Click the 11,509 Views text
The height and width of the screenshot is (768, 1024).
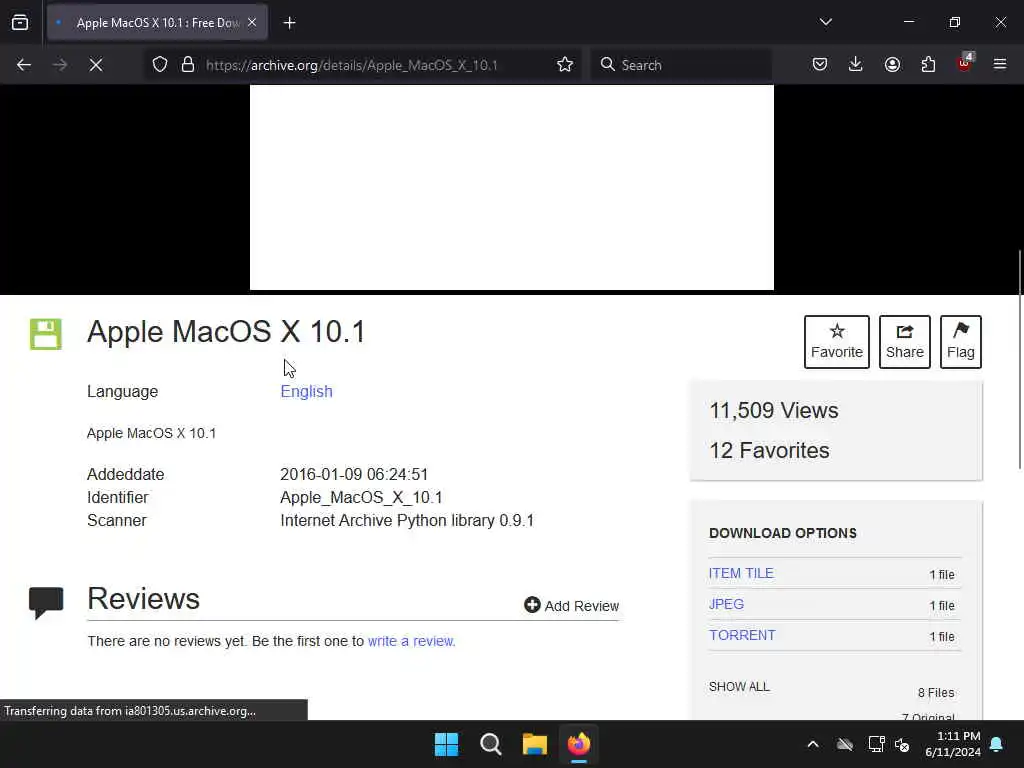(774, 410)
